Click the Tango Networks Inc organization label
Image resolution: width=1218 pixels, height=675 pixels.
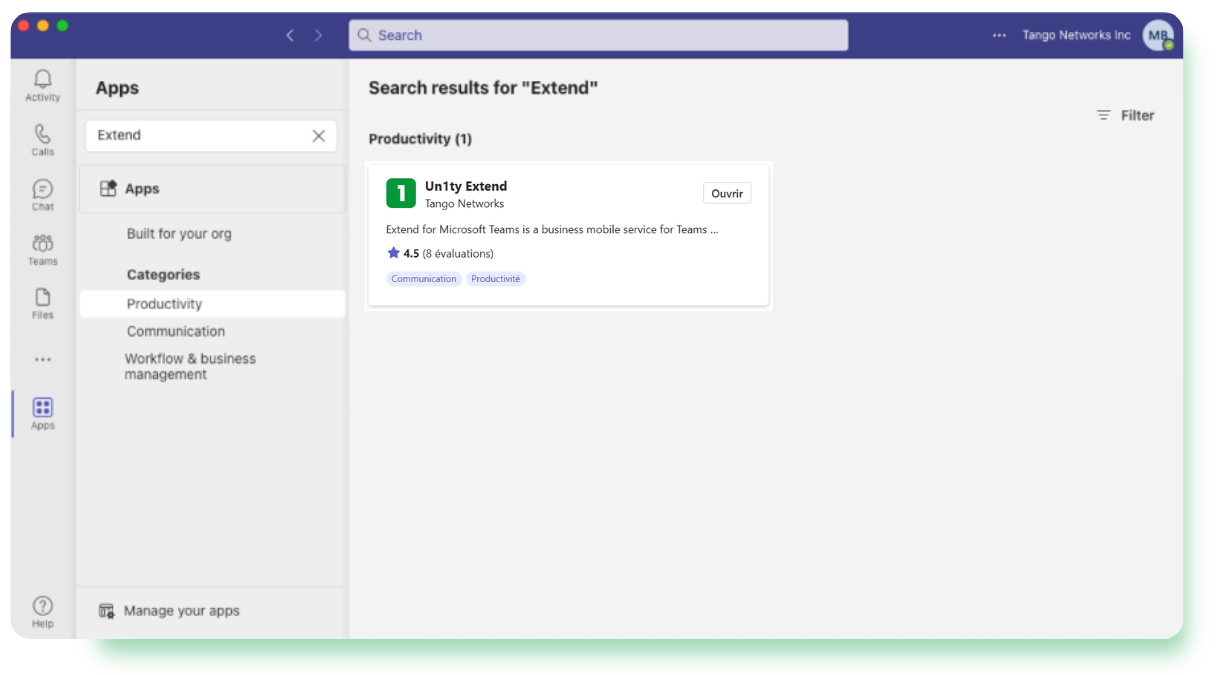coord(1076,35)
